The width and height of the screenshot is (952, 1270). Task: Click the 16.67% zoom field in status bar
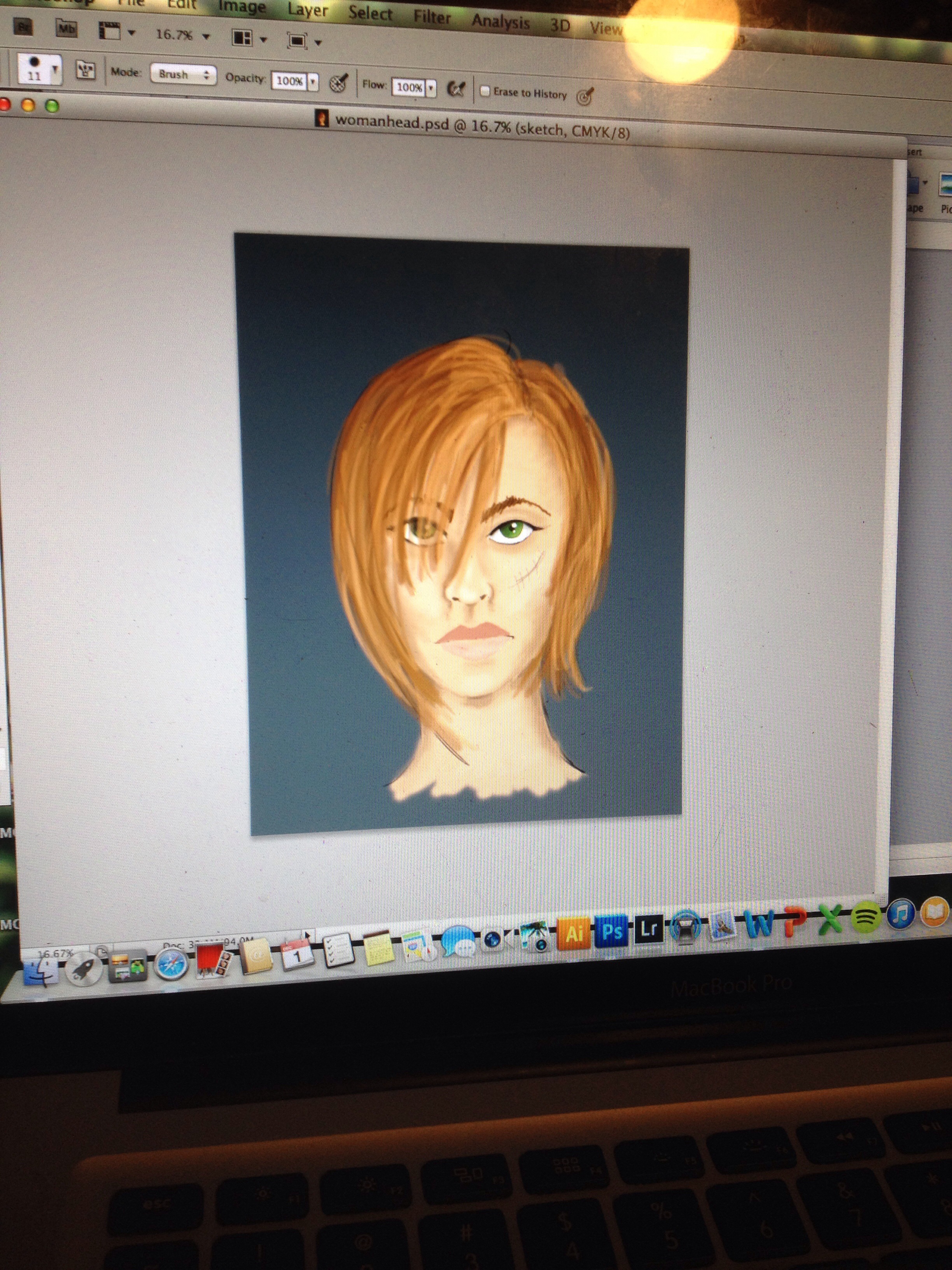[x=55, y=954]
